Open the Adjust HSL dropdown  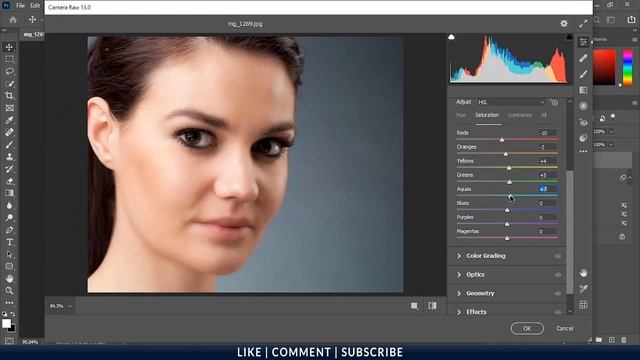pos(511,102)
